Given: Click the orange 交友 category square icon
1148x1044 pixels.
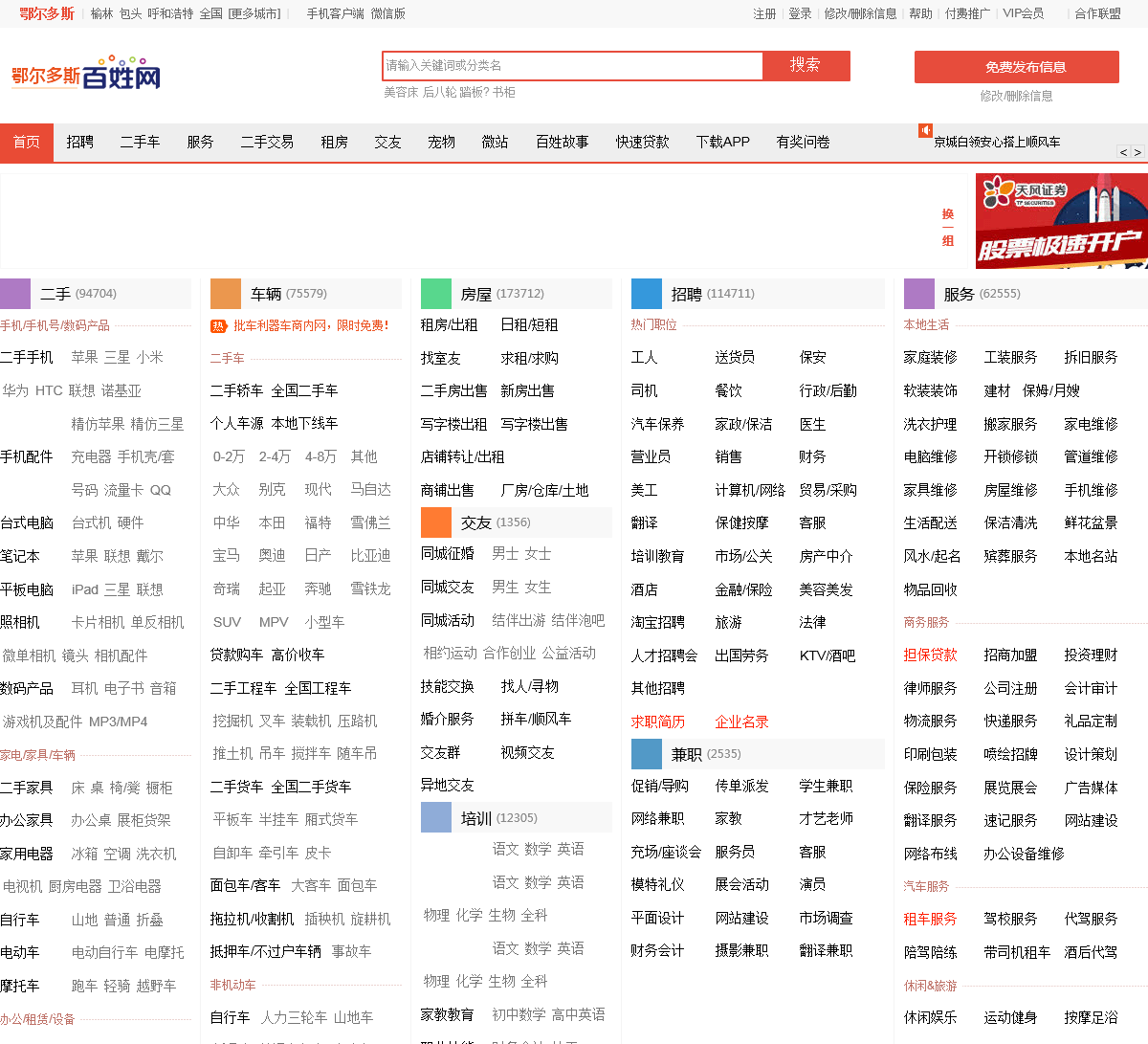Looking at the screenshot, I should [436, 522].
